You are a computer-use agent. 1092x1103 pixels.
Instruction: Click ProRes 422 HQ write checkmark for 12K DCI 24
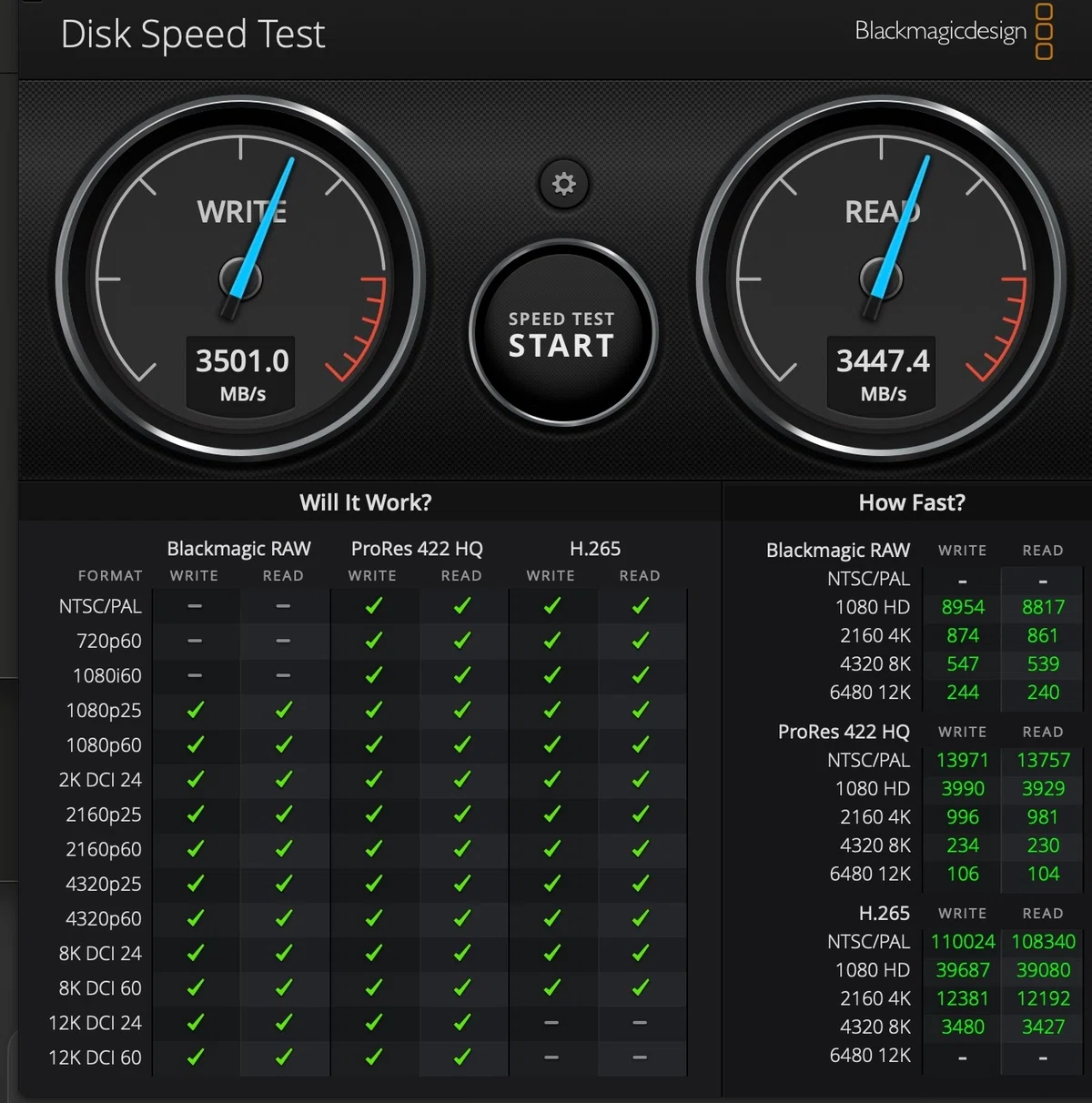373,1022
